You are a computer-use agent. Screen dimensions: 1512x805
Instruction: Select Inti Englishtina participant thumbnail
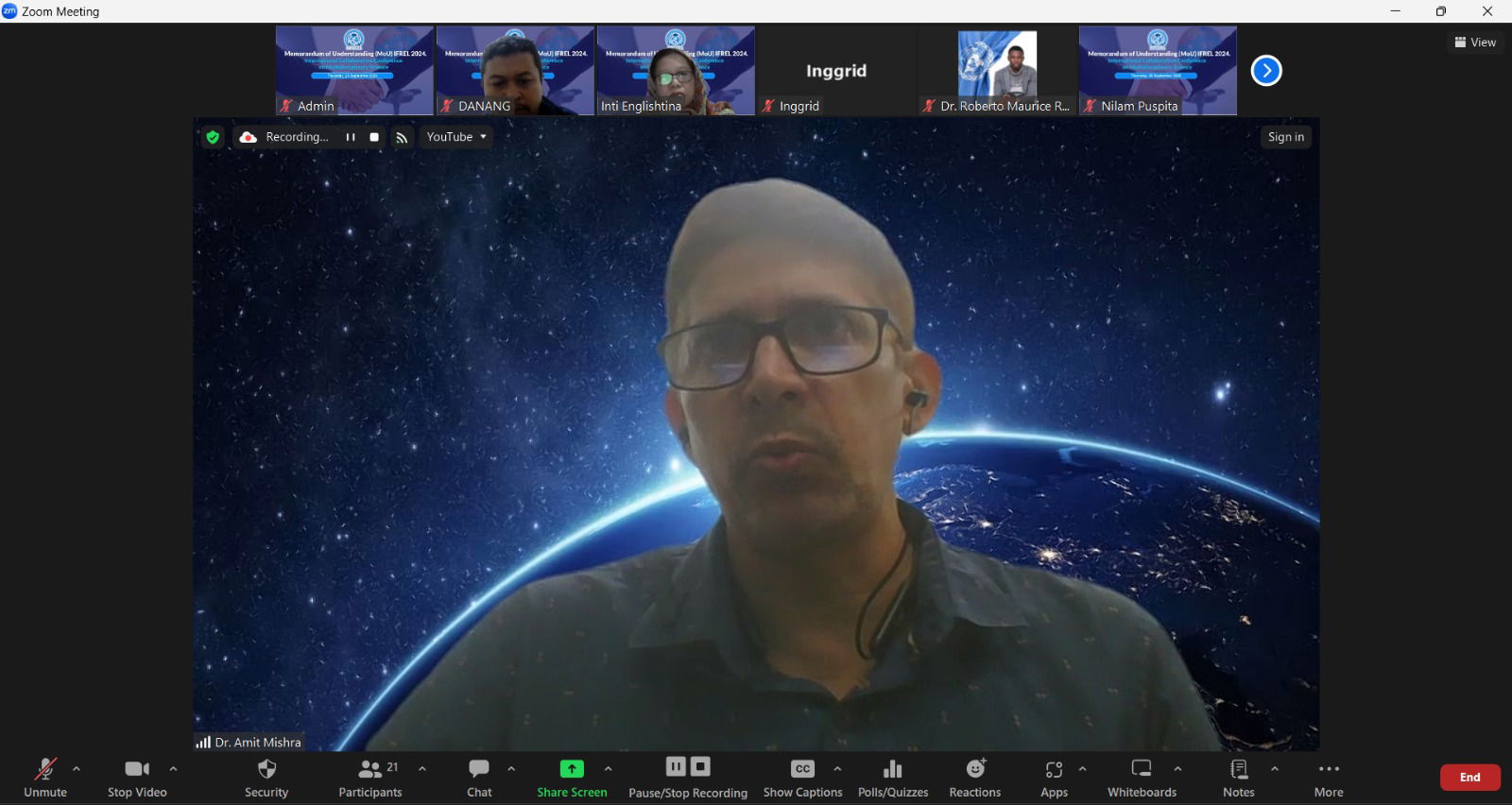click(676, 71)
